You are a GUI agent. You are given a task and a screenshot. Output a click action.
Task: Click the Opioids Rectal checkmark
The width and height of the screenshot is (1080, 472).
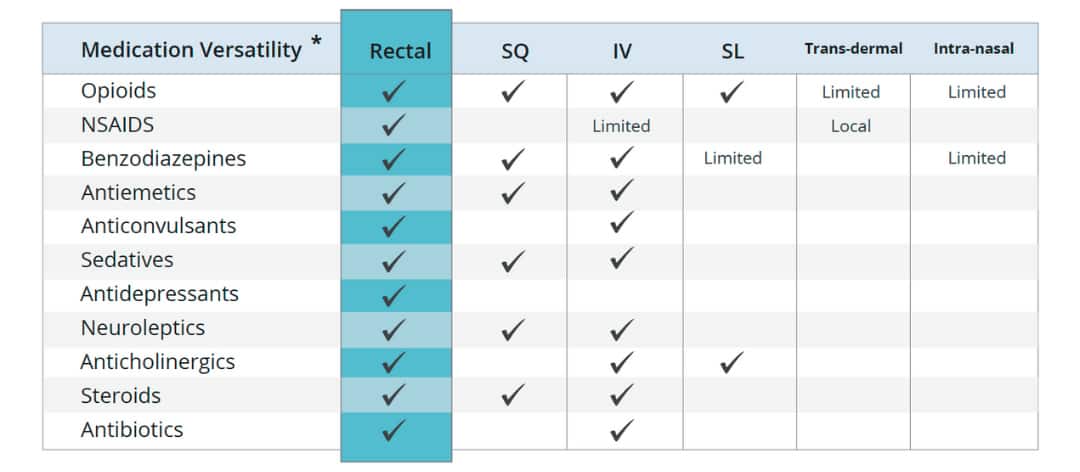point(394,92)
